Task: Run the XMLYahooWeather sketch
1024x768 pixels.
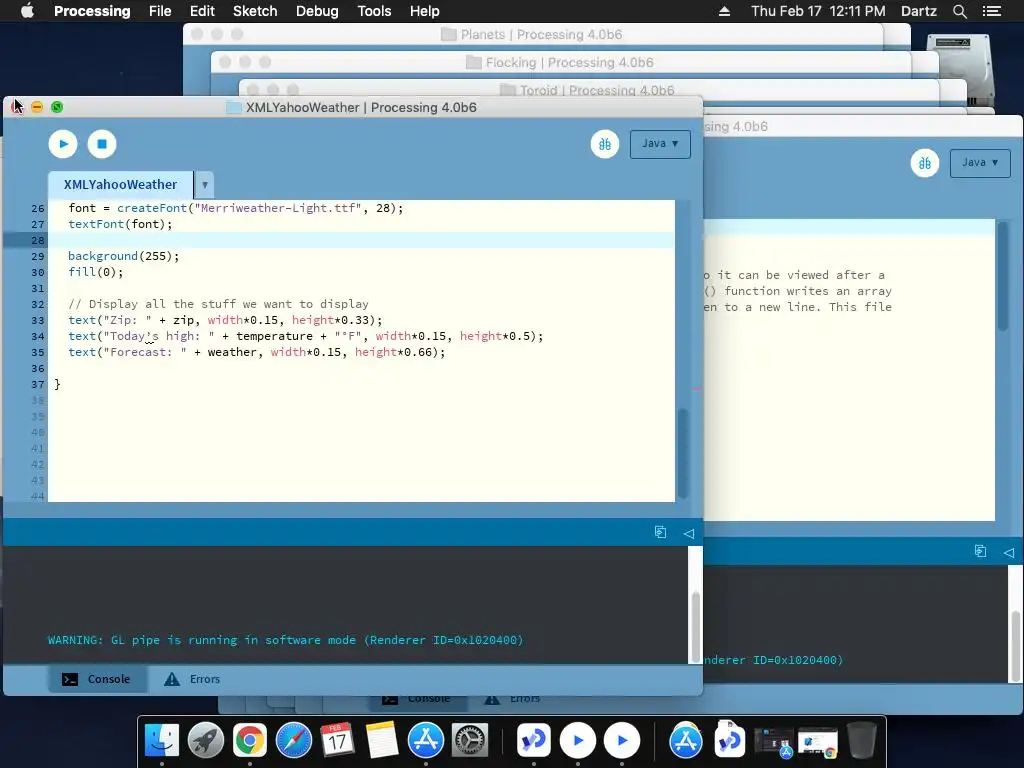Action: point(63,144)
